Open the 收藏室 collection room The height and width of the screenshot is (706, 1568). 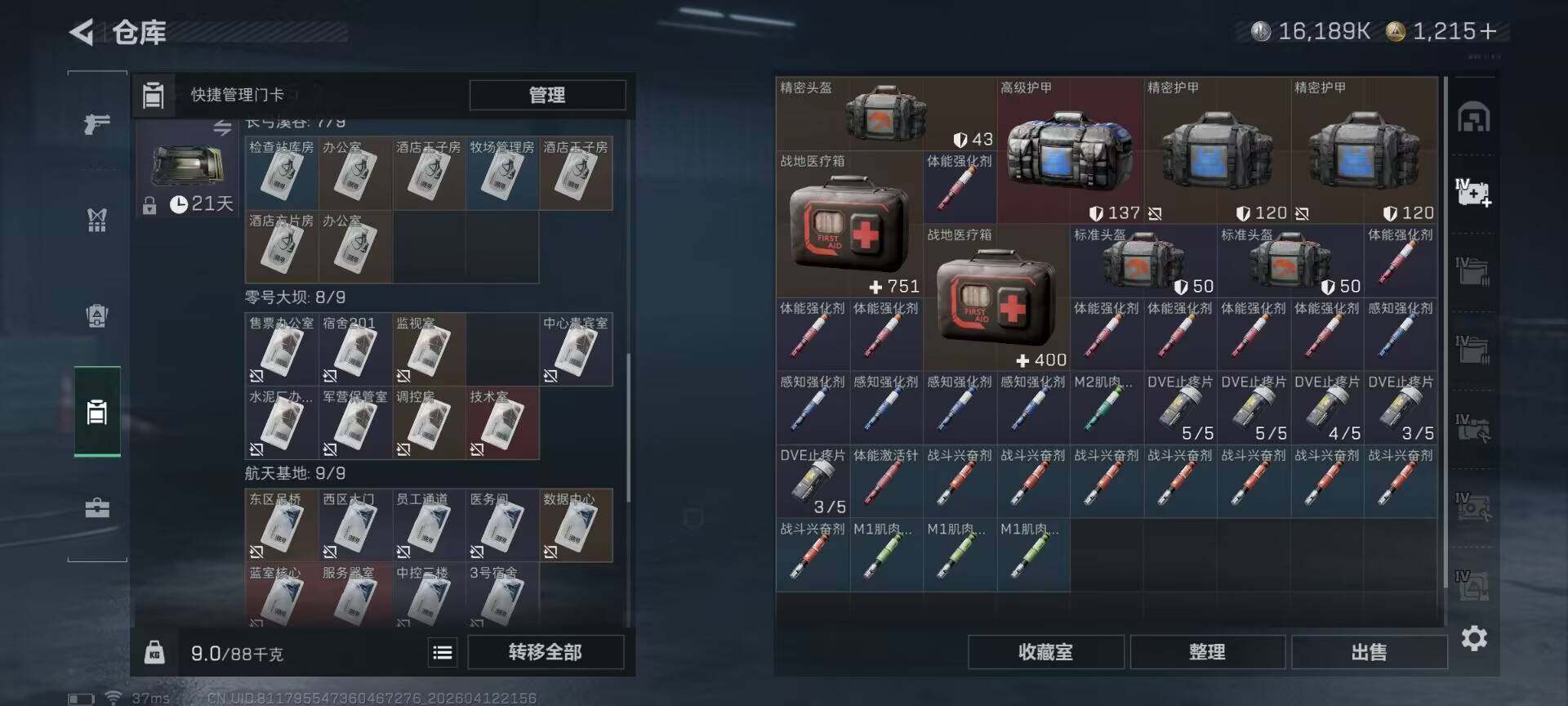[x=1045, y=652]
